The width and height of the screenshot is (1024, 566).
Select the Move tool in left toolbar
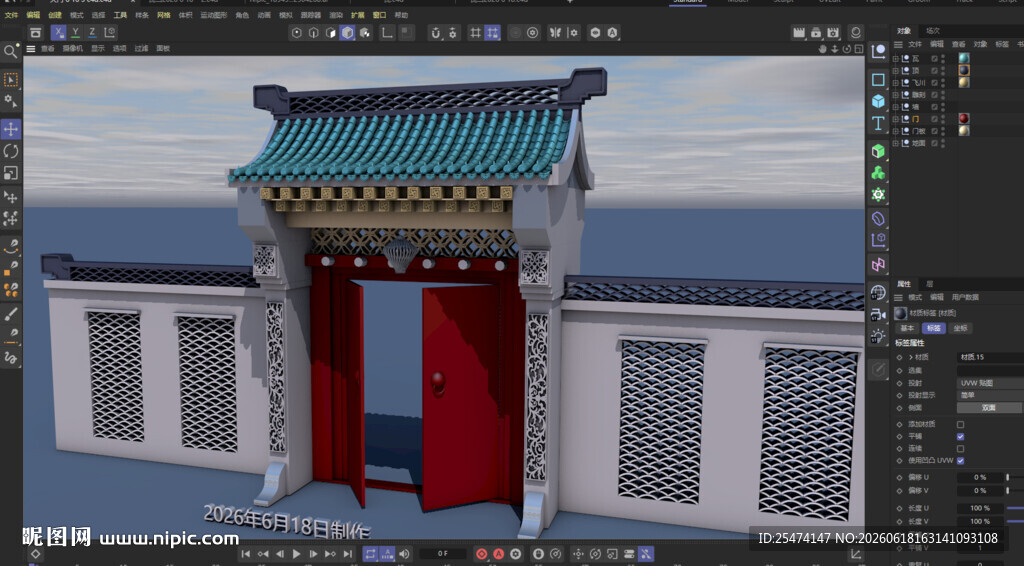10,129
